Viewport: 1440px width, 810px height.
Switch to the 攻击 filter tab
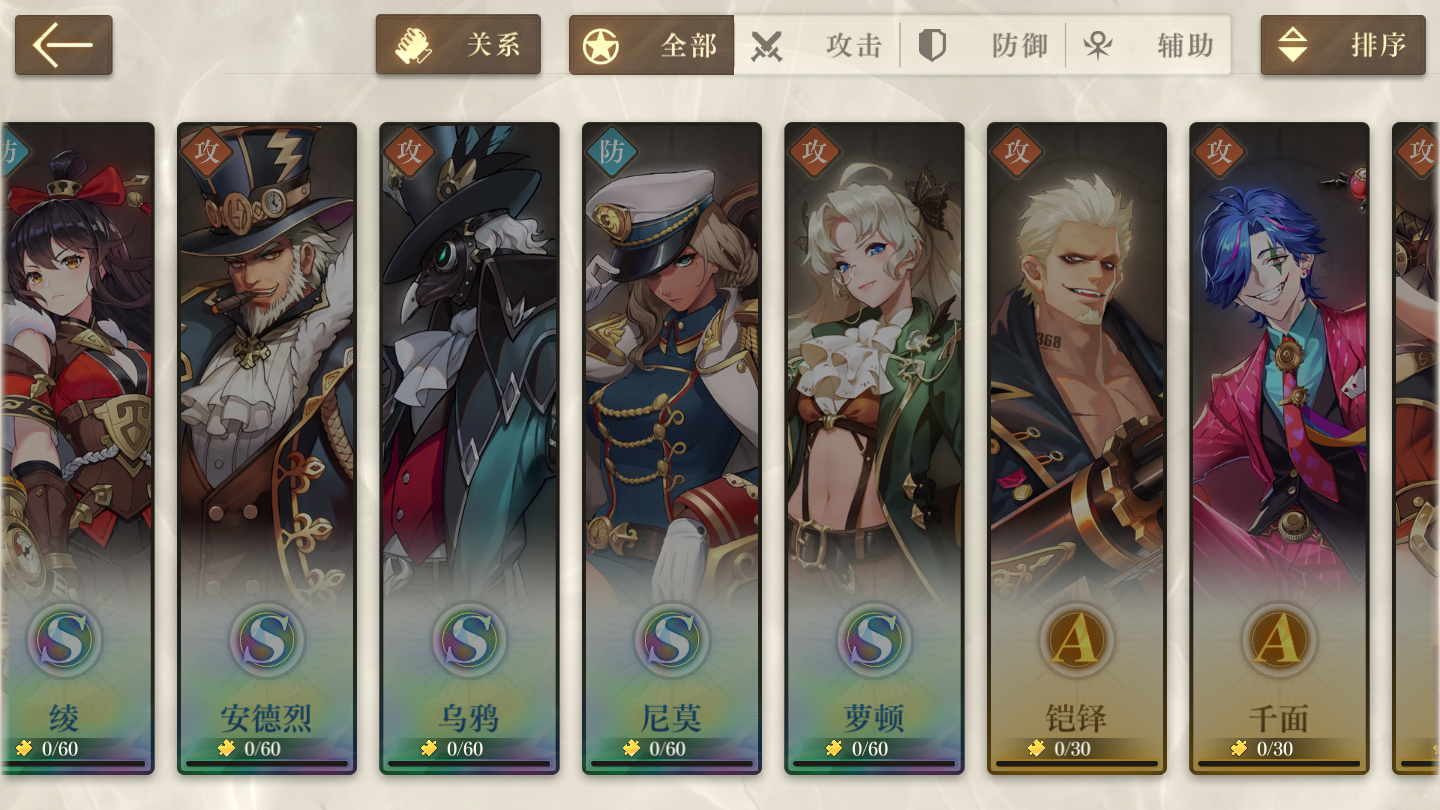pos(817,45)
